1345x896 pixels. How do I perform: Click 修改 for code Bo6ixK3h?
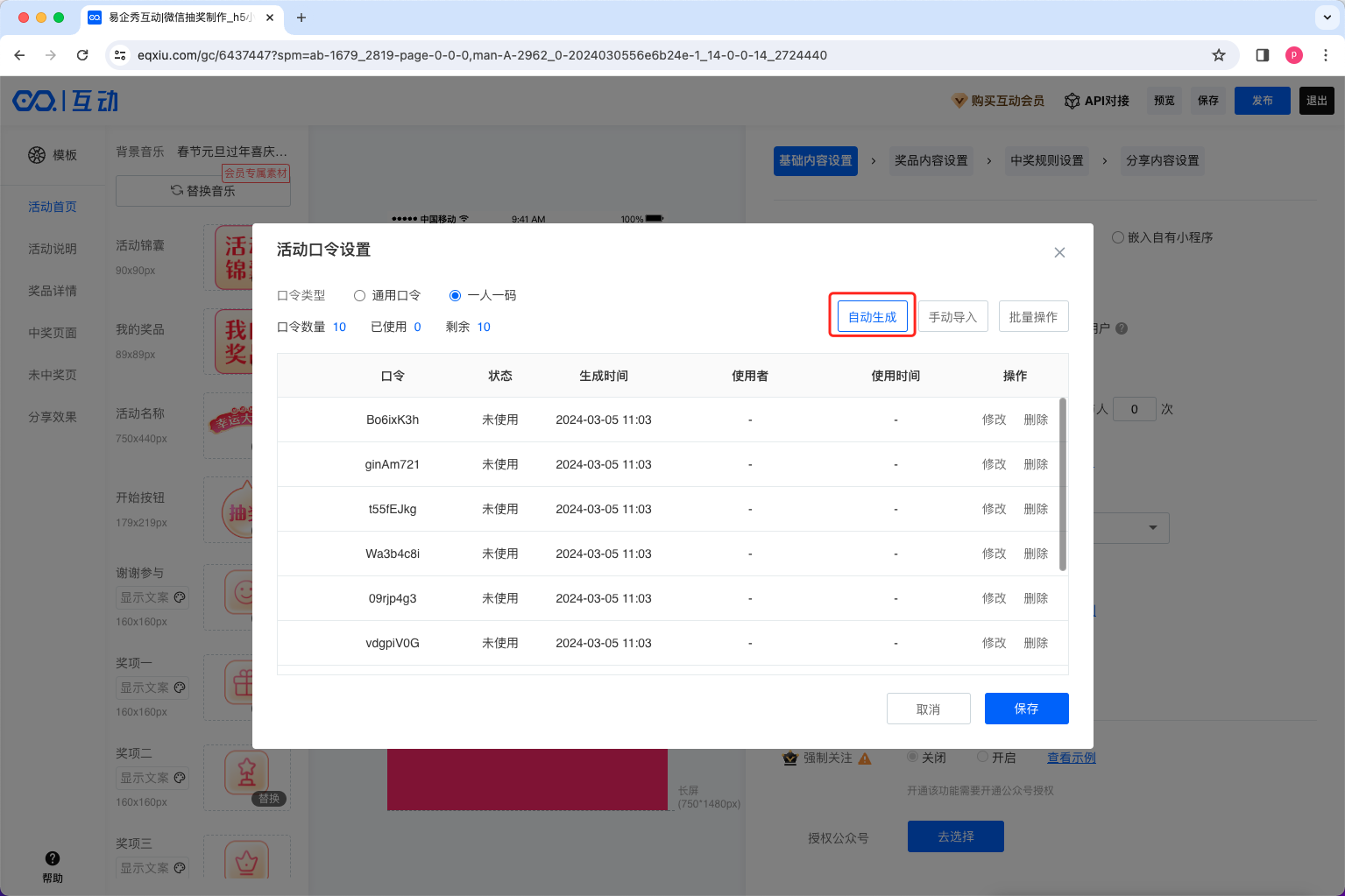(x=994, y=420)
